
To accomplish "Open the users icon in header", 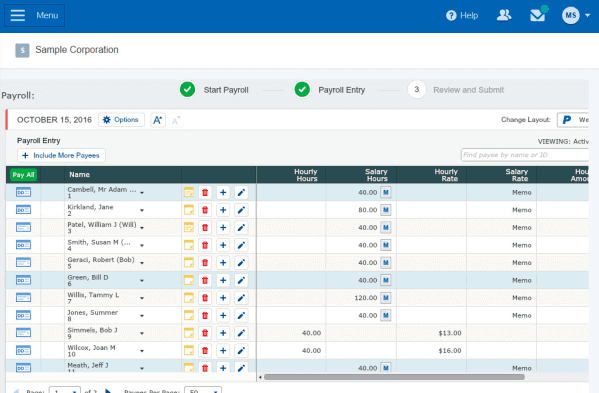I will (504, 15).
